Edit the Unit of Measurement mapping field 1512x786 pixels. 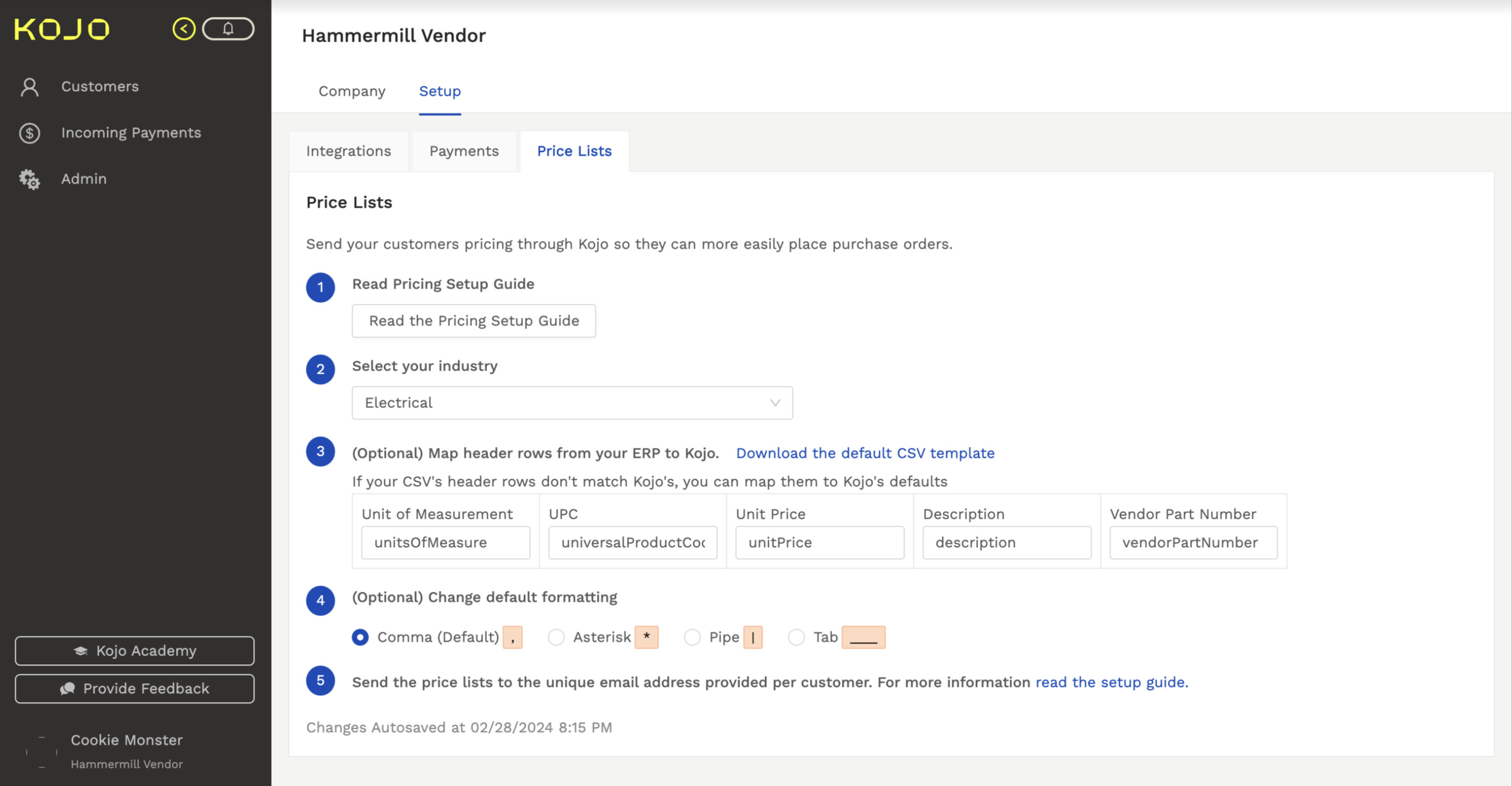[x=445, y=543]
